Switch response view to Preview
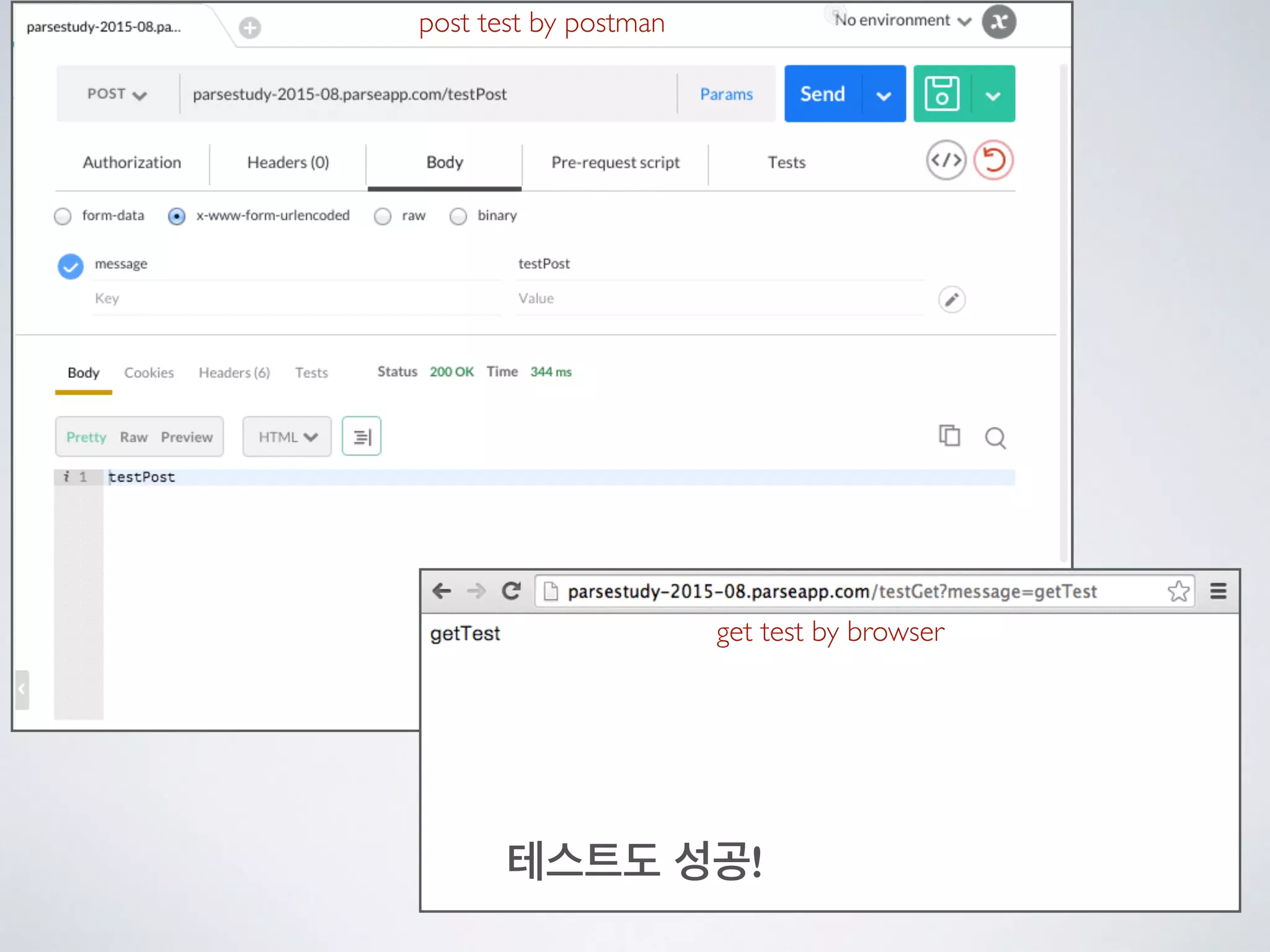The width and height of the screenshot is (1270, 952). (187, 438)
